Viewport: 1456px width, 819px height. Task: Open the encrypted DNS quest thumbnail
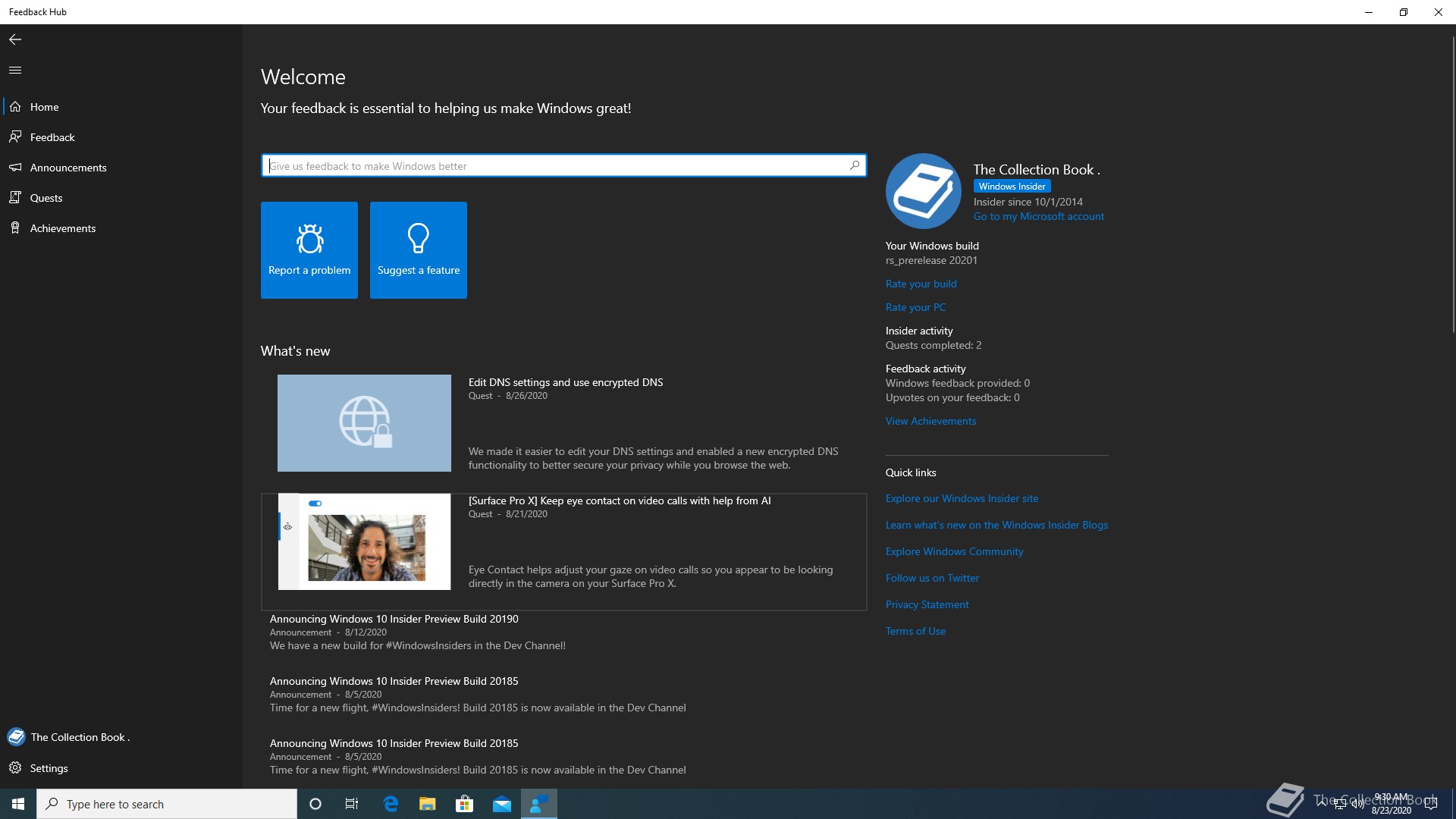pos(364,423)
